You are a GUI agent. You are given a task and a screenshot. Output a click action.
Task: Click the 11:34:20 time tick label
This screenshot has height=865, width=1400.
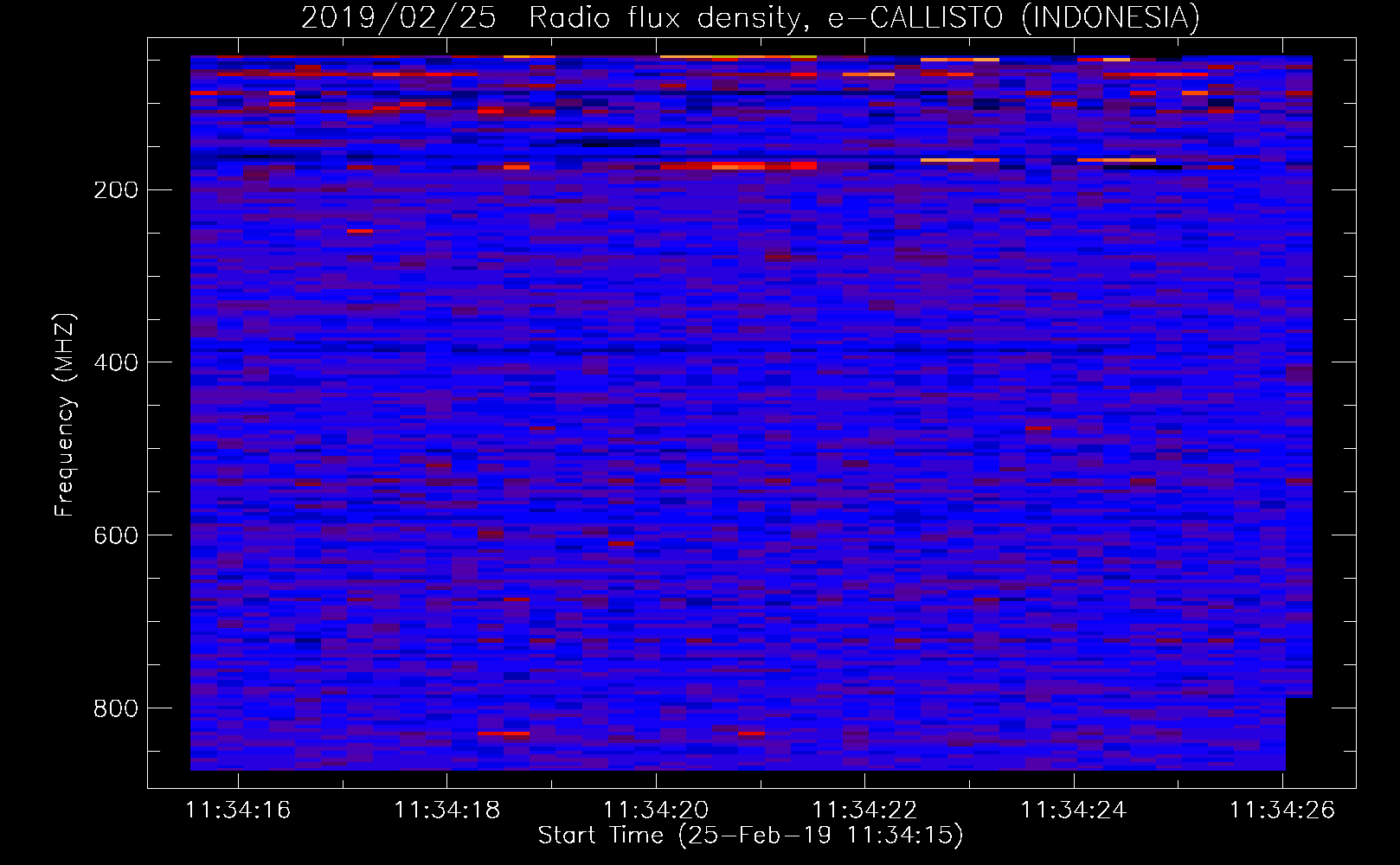[x=656, y=810]
